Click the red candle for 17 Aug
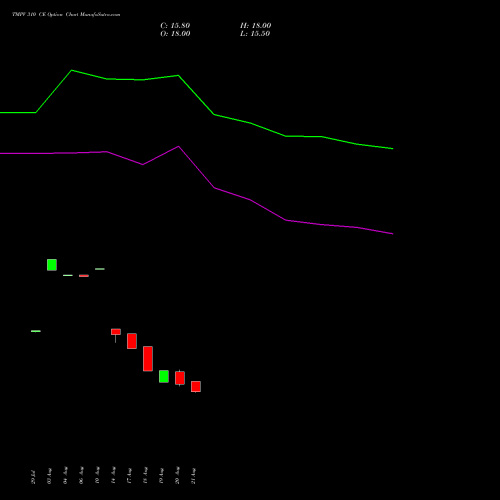This screenshot has height=500, width=500. click(x=132, y=341)
